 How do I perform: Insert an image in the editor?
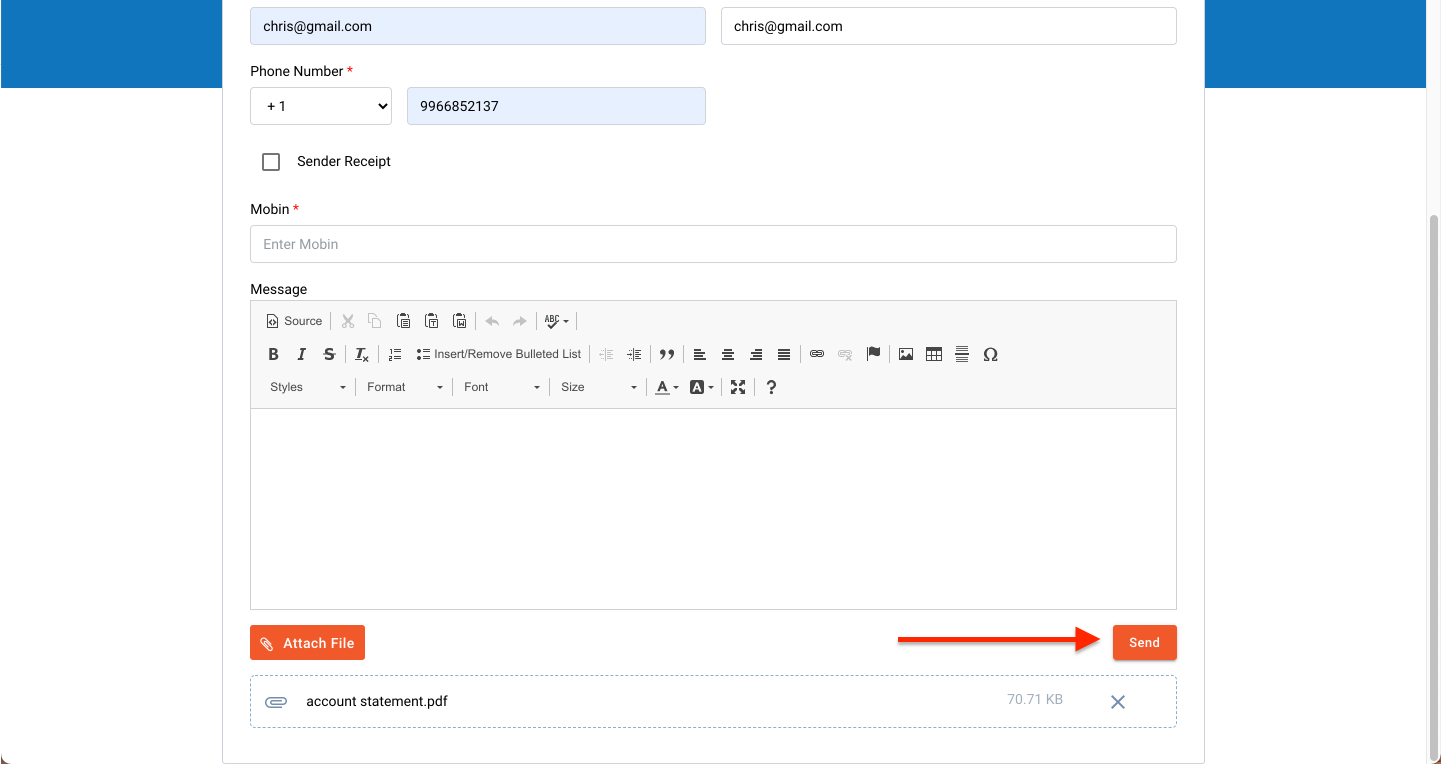[906, 354]
